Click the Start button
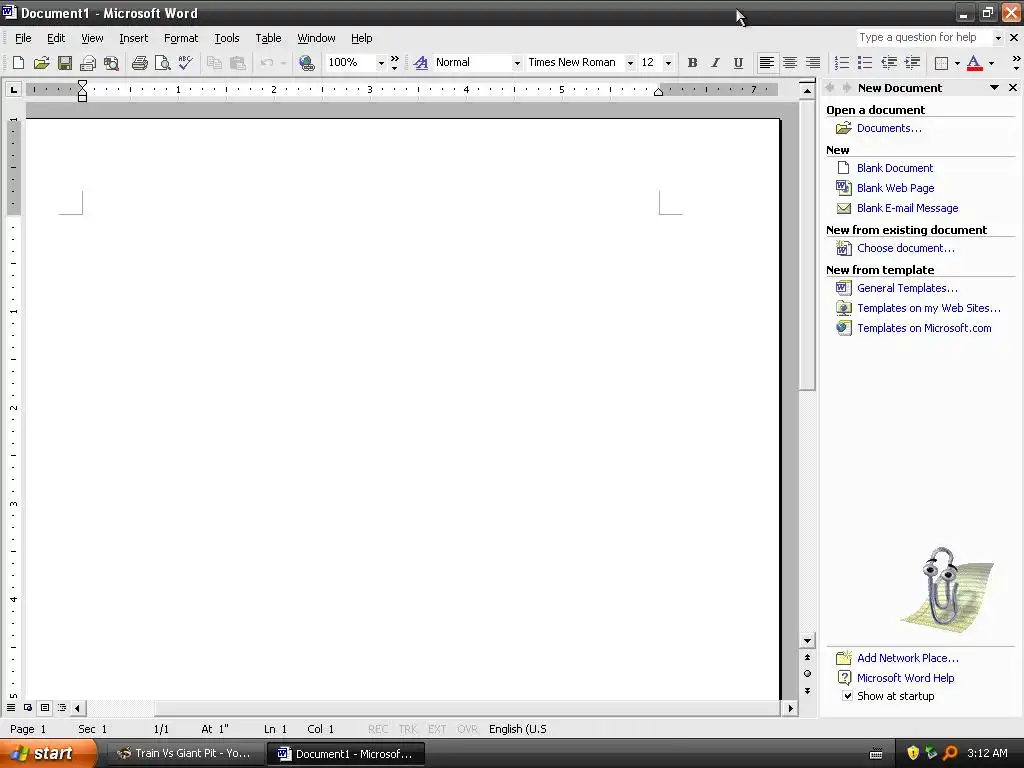This screenshot has width=1024, height=768. click(x=46, y=753)
